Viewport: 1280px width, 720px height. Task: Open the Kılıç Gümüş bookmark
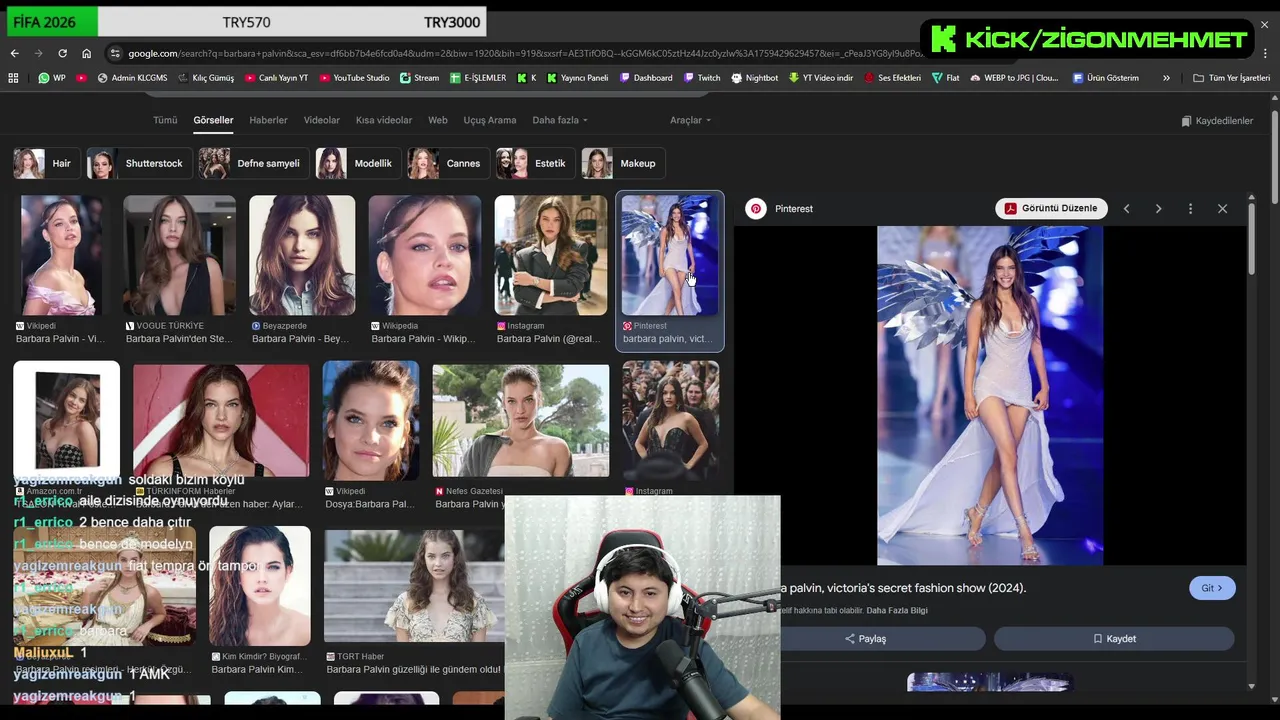(x=206, y=78)
